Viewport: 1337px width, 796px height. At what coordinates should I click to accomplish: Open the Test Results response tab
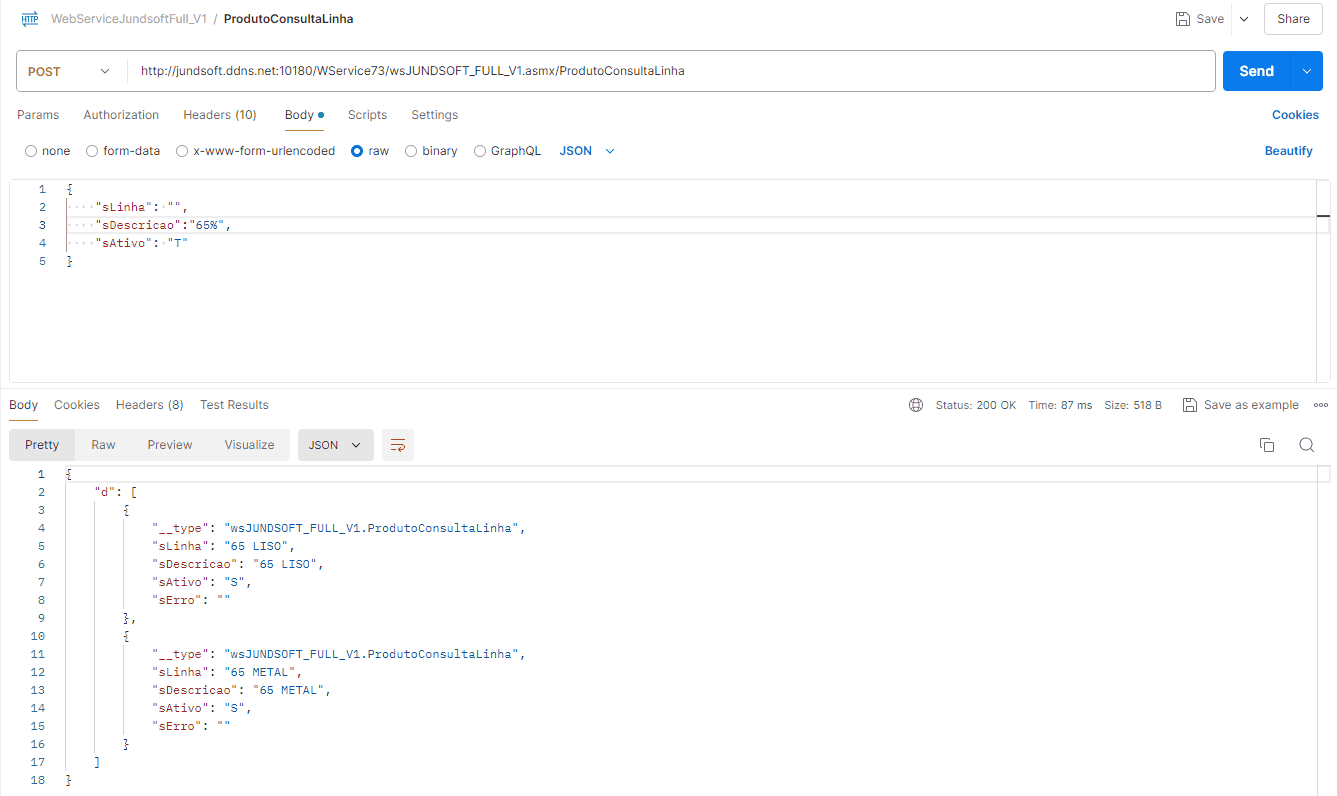[234, 405]
